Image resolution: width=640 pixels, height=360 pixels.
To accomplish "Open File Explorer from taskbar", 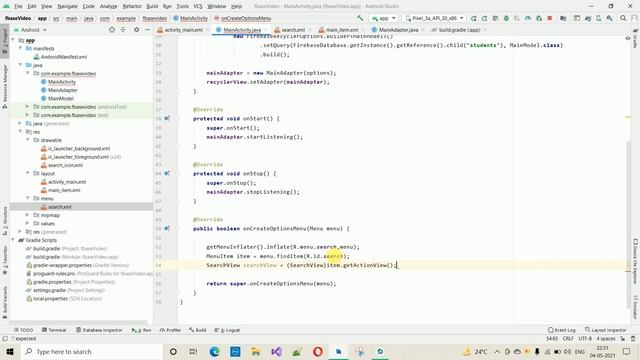I will coord(256,351).
